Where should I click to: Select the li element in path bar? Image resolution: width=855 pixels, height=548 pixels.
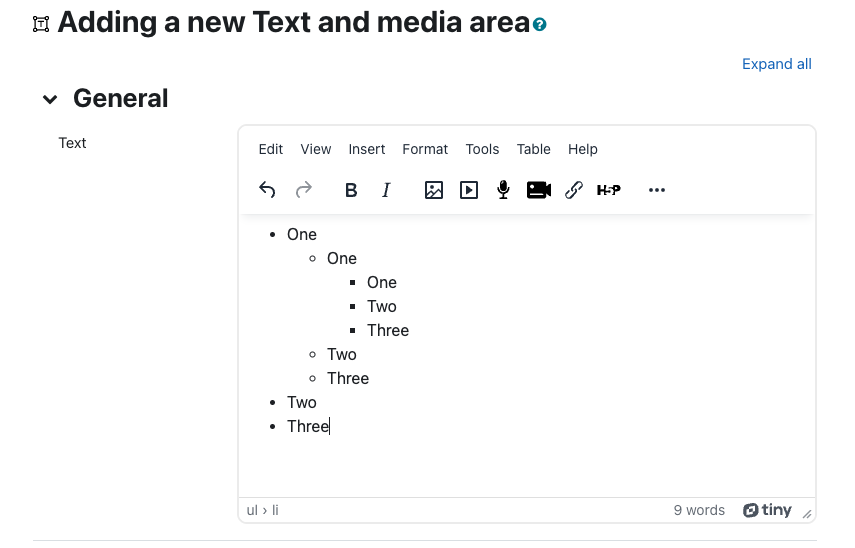275,510
